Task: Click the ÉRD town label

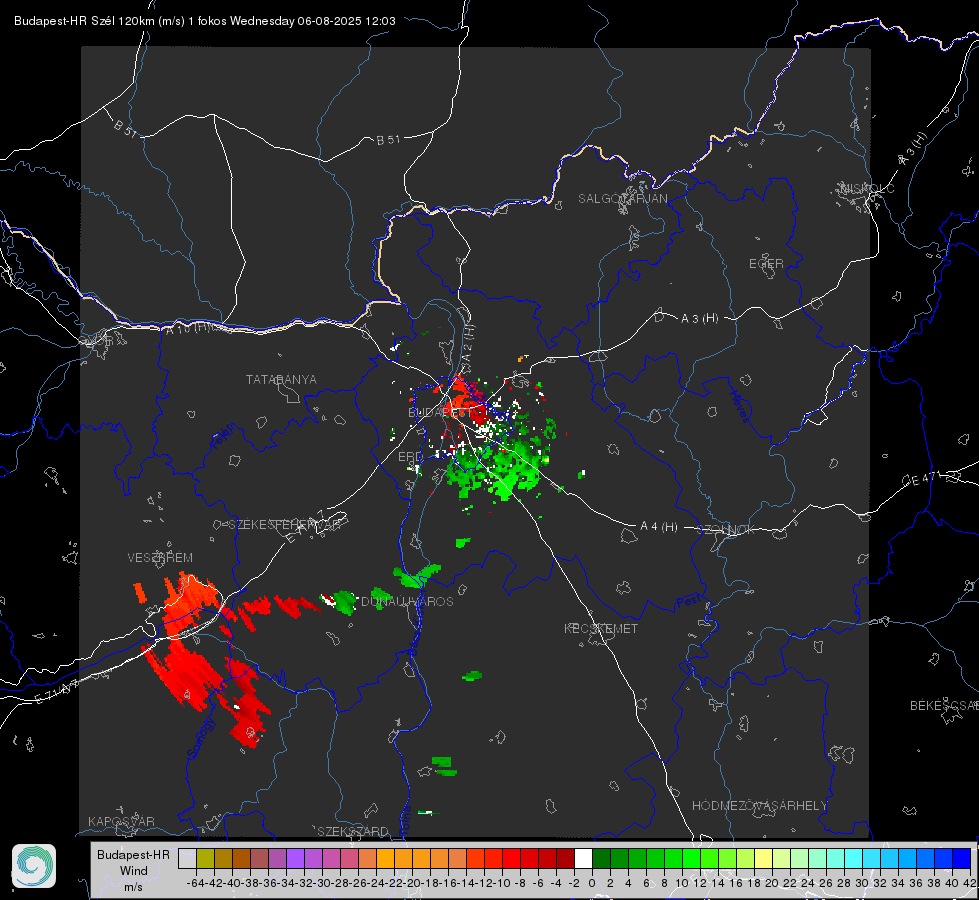Action: (x=410, y=457)
